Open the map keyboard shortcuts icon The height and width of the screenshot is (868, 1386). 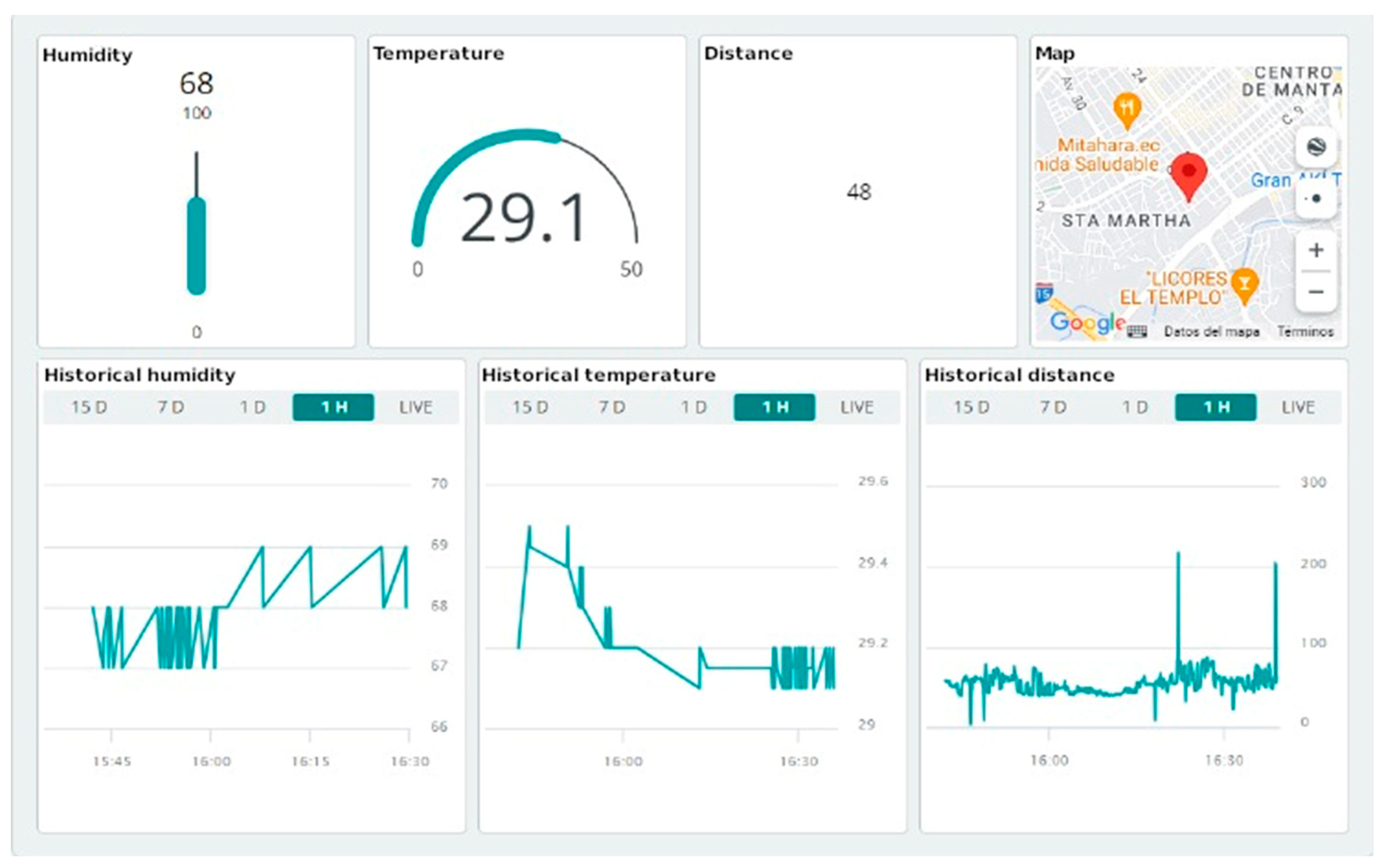coord(1137,331)
